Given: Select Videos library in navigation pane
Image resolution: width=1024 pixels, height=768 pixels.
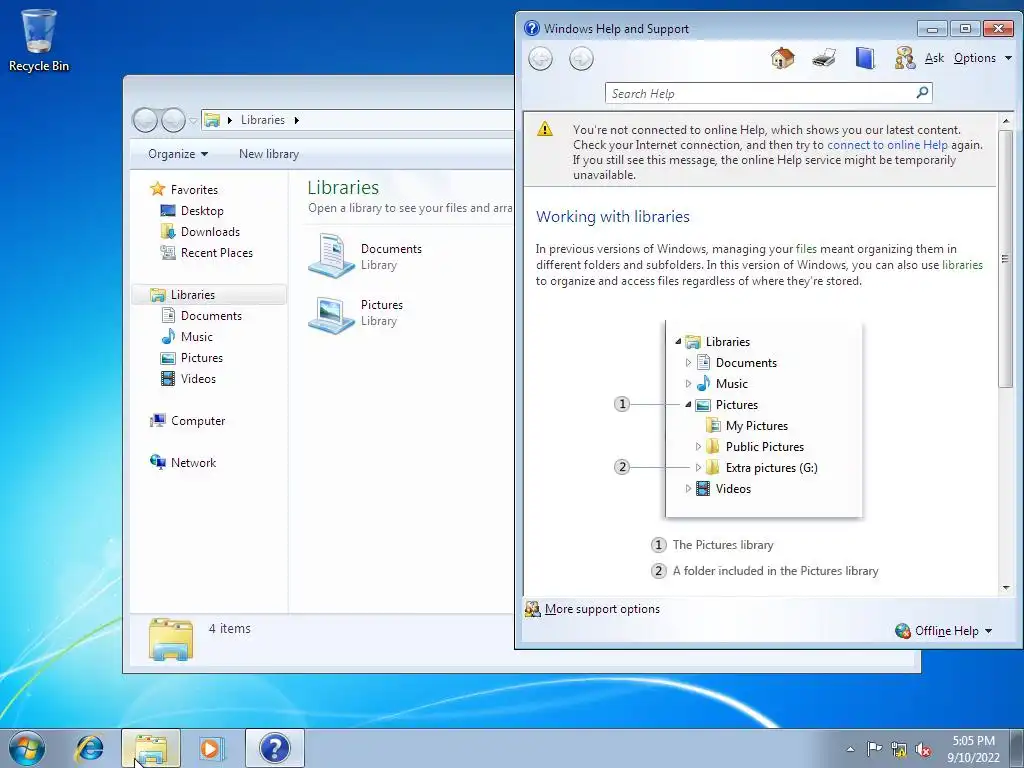Looking at the screenshot, I should point(198,379).
